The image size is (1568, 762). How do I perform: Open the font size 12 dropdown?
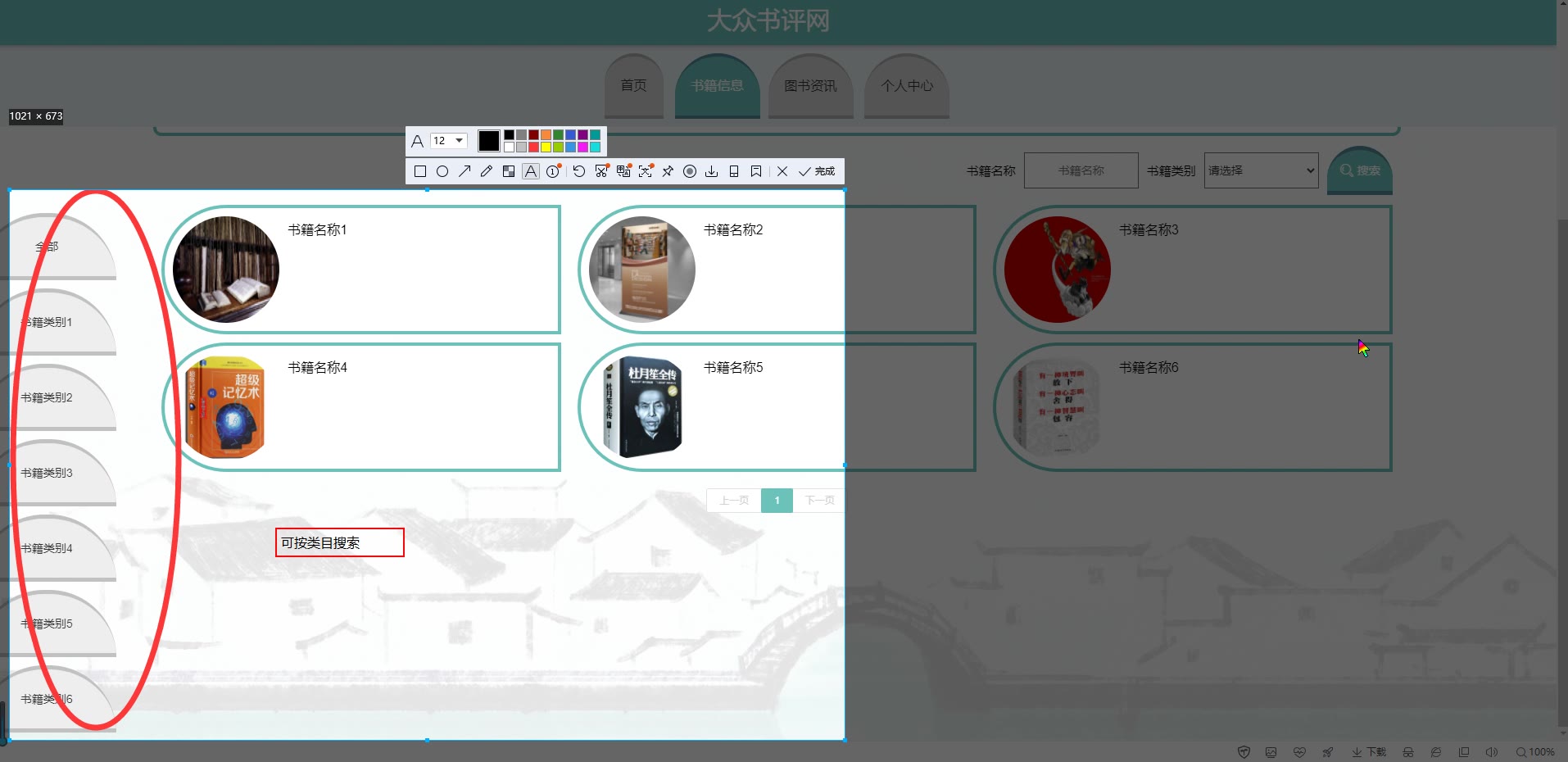click(x=449, y=141)
